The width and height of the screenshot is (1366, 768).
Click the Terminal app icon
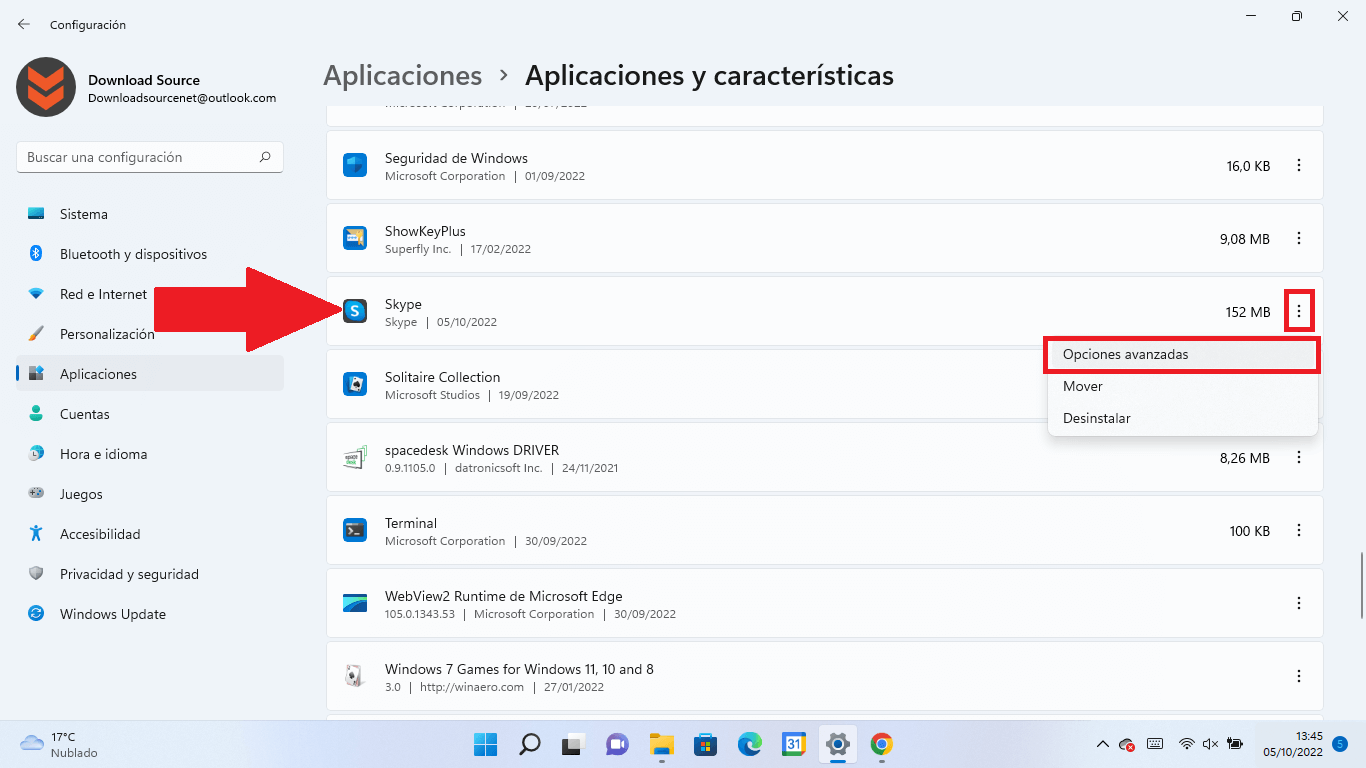(355, 531)
